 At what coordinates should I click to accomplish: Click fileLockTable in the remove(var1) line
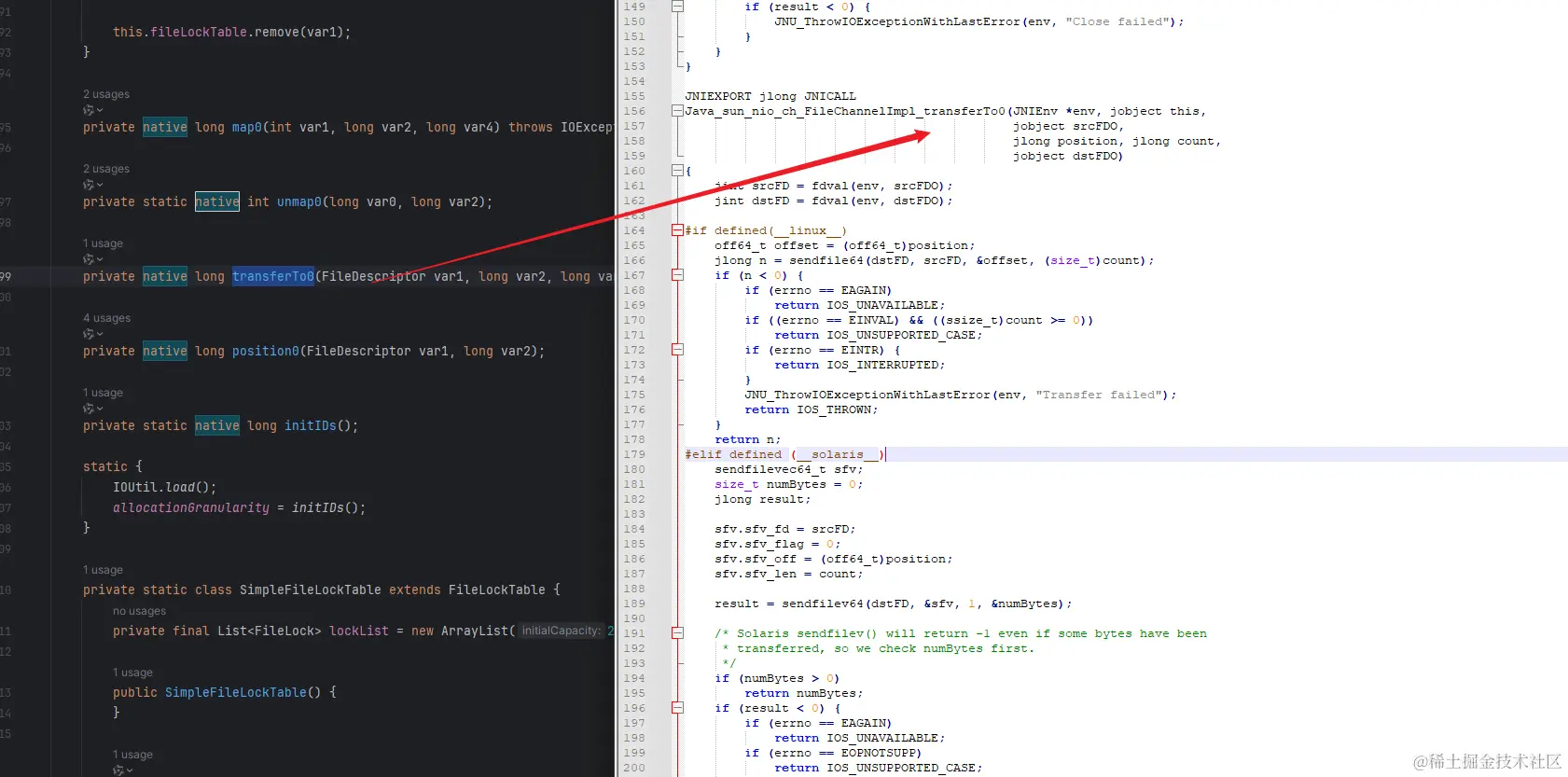click(x=199, y=32)
